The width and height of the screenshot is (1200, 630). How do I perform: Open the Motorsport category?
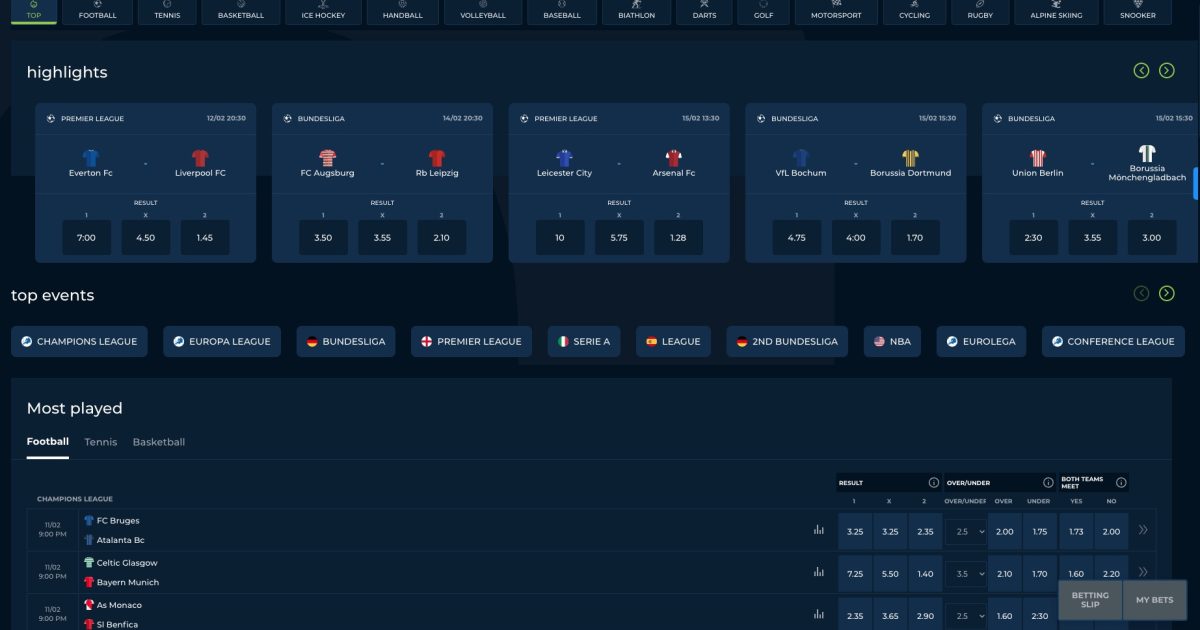(x=836, y=12)
